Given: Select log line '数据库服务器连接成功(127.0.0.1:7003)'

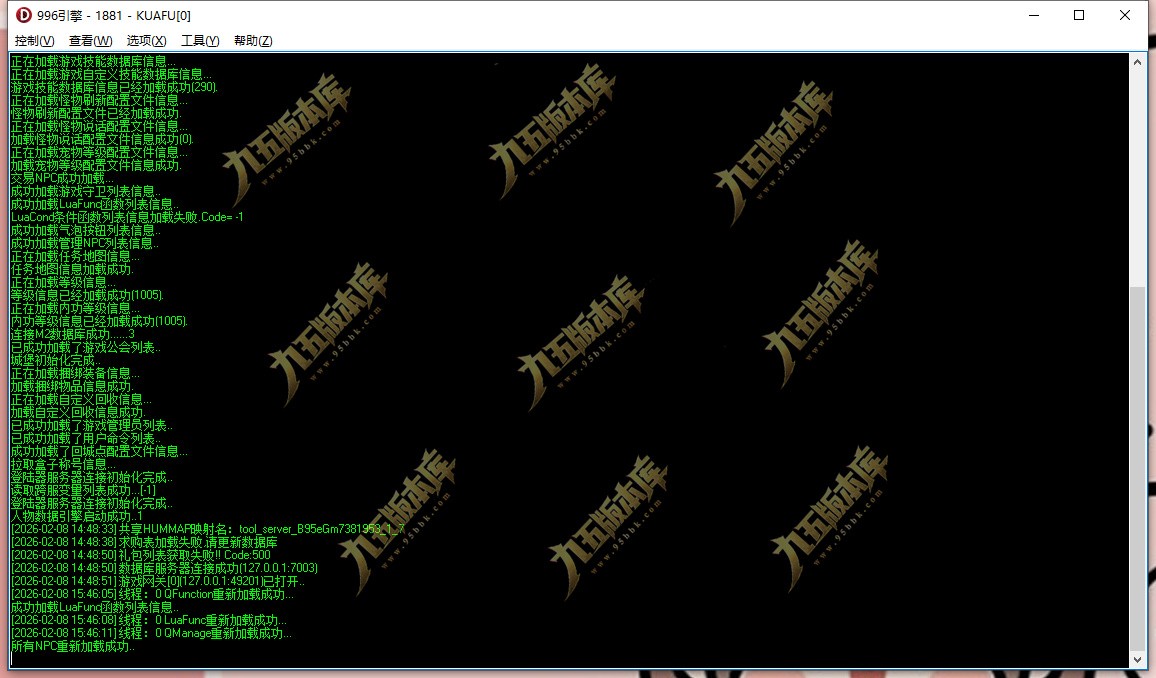Looking at the screenshot, I should click(x=164, y=568).
